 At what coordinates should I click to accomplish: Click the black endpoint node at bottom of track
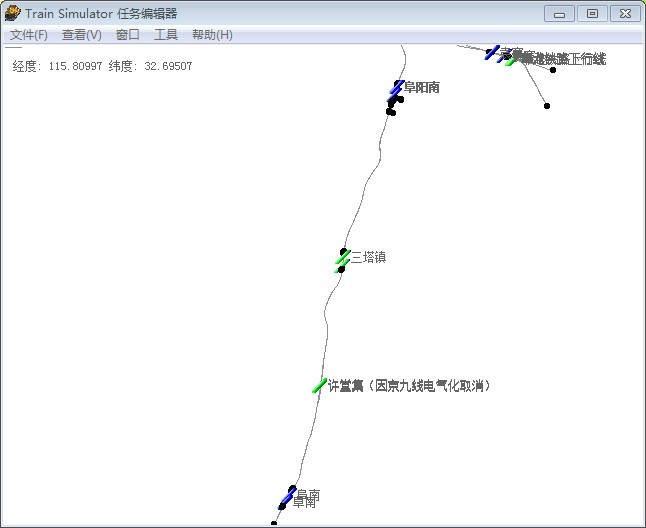273,523
